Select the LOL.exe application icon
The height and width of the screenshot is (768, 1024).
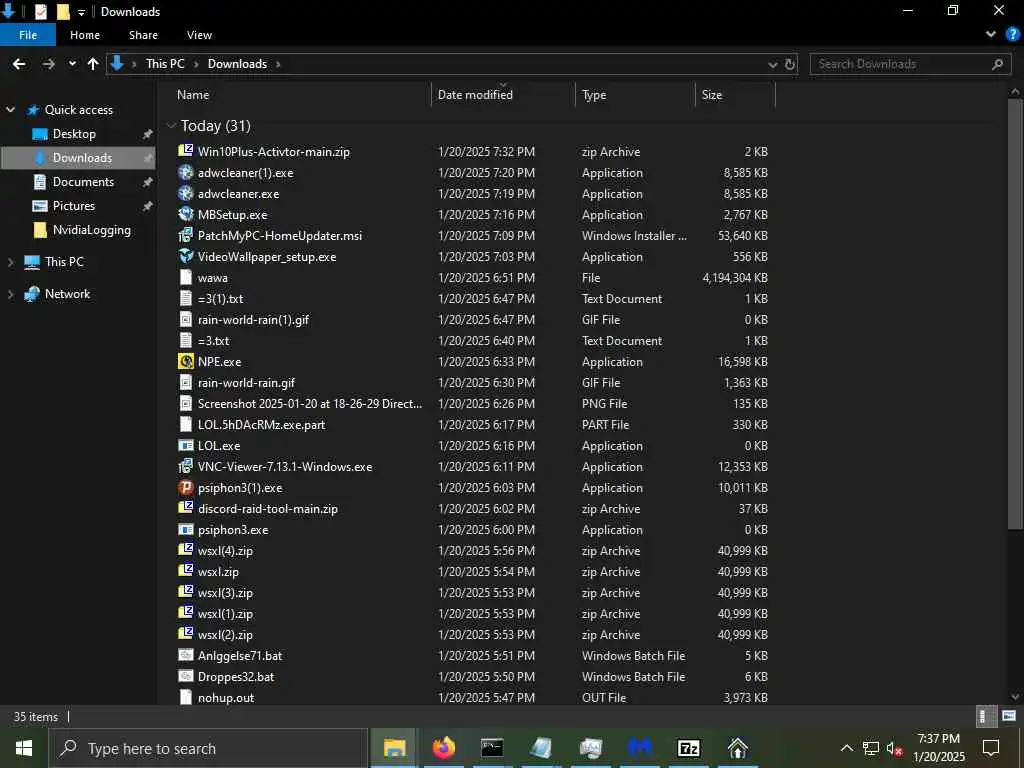185,445
